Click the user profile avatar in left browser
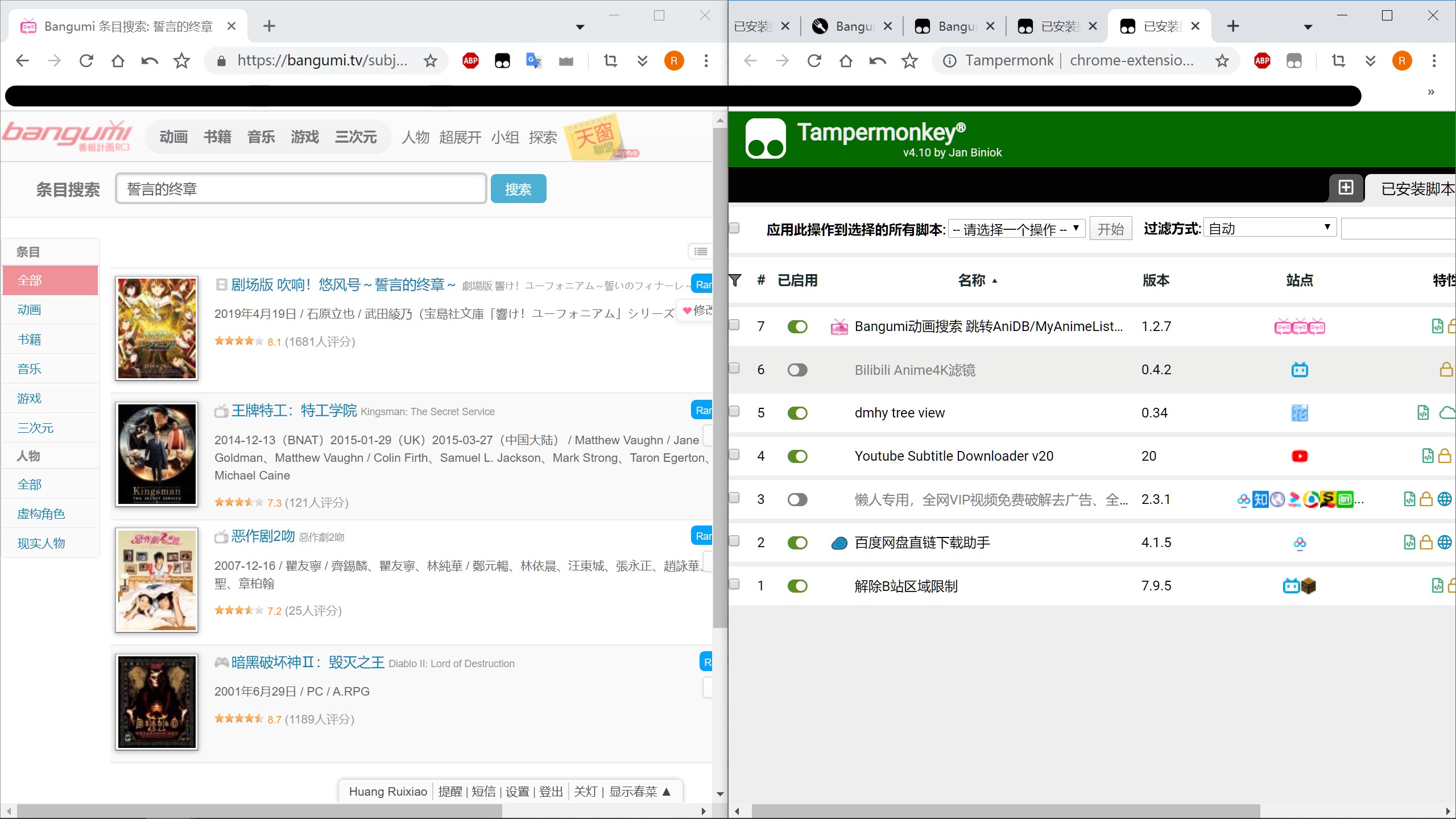 pos(674,60)
